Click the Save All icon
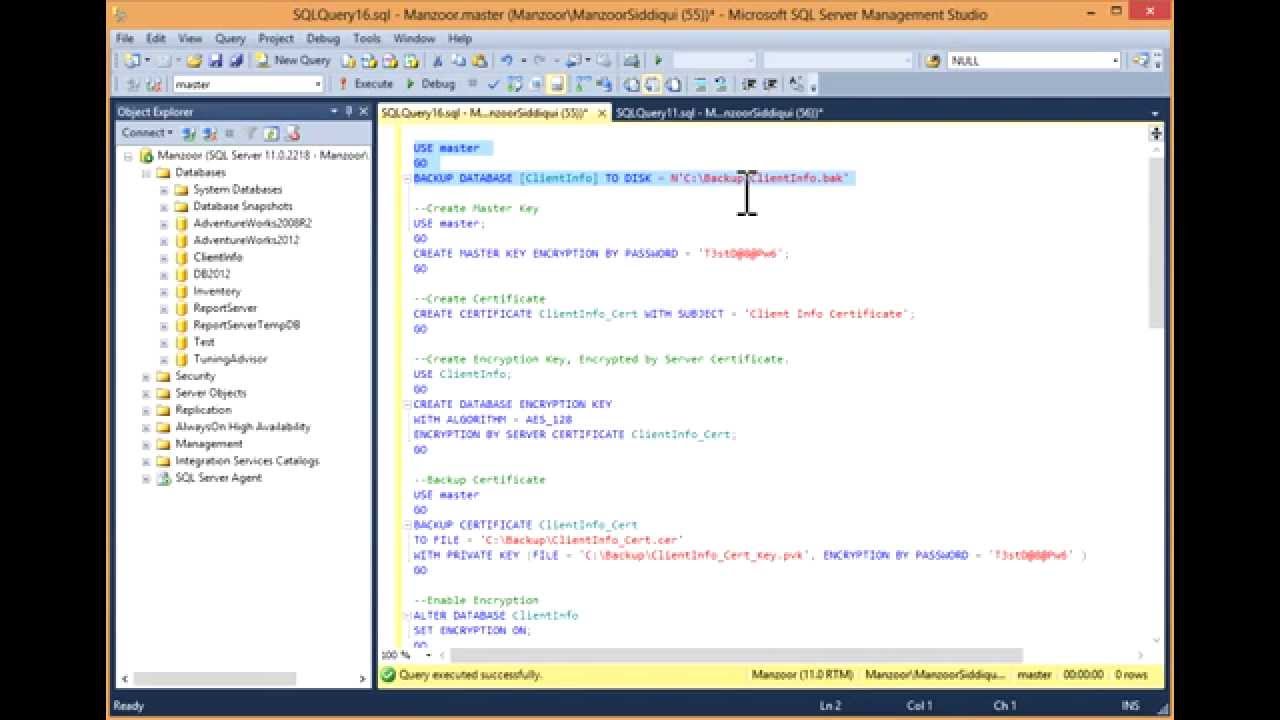The height and width of the screenshot is (720, 1280). pyautogui.click(x=236, y=60)
